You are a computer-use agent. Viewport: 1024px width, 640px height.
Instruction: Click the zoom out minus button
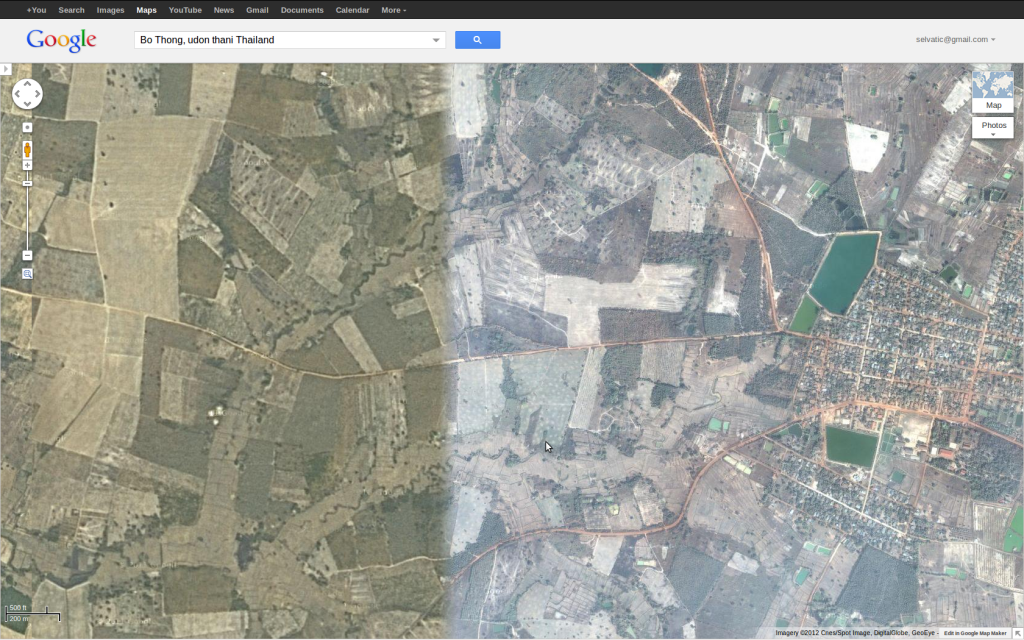27,255
